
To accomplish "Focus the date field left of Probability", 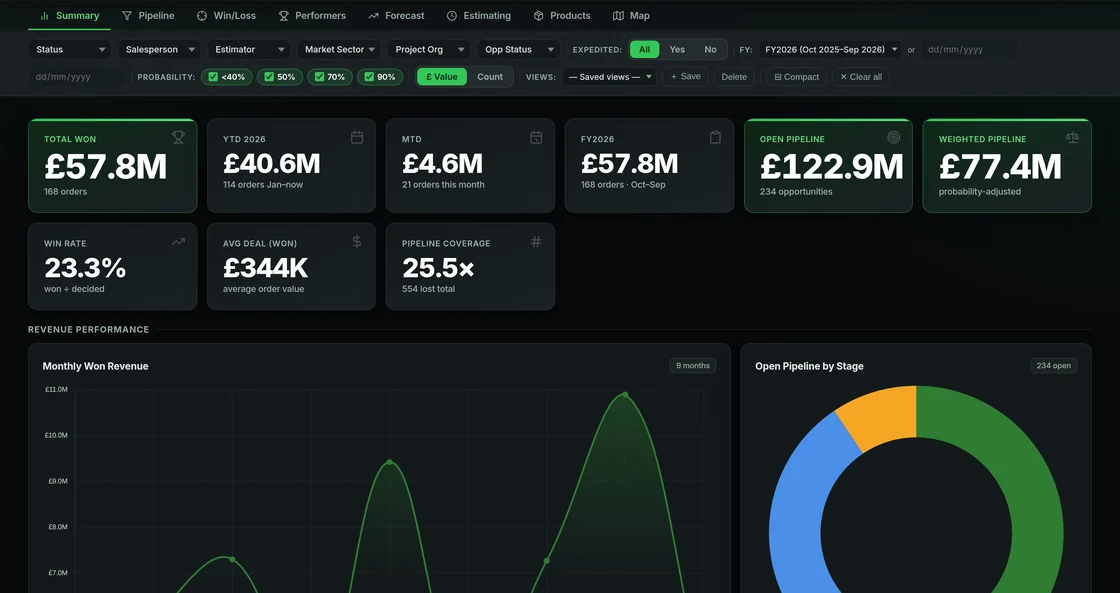I will click(77, 76).
